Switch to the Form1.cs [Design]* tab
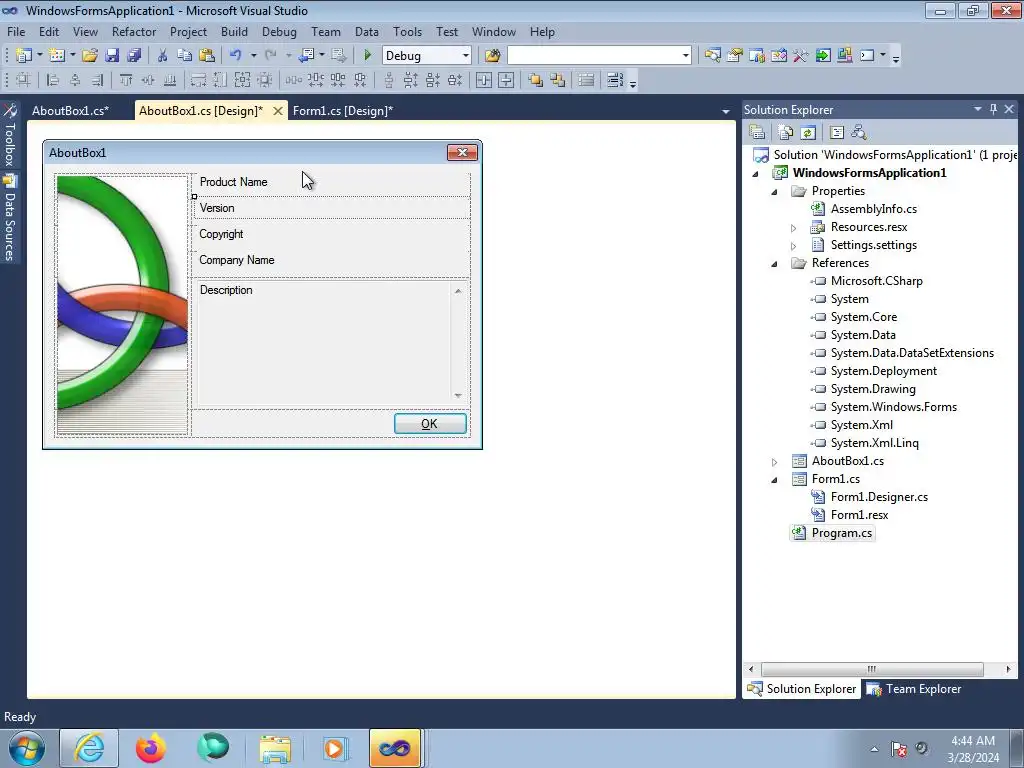Image resolution: width=1024 pixels, height=768 pixels. [343, 110]
